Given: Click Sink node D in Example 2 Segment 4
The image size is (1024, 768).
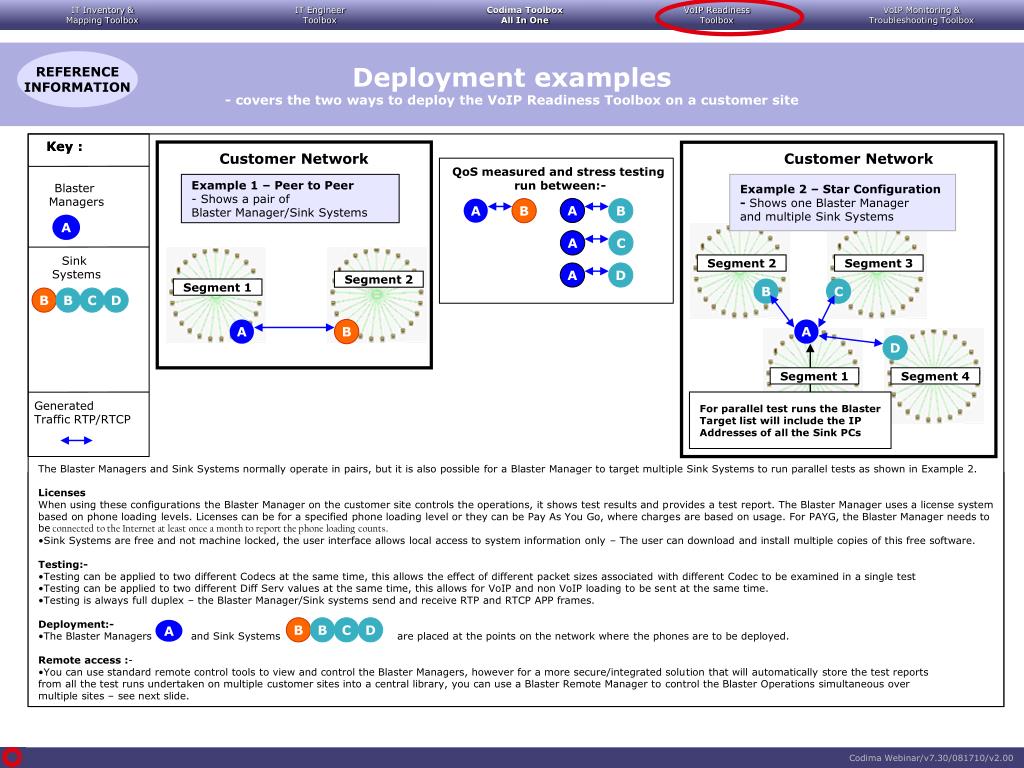Looking at the screenshot, I should (895, 347).
